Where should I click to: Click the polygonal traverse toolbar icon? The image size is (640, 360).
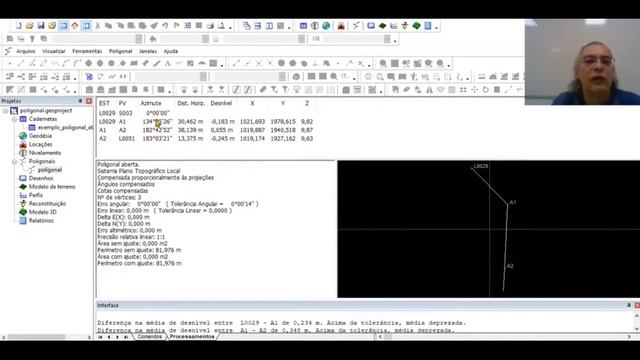tap(356, 26)
